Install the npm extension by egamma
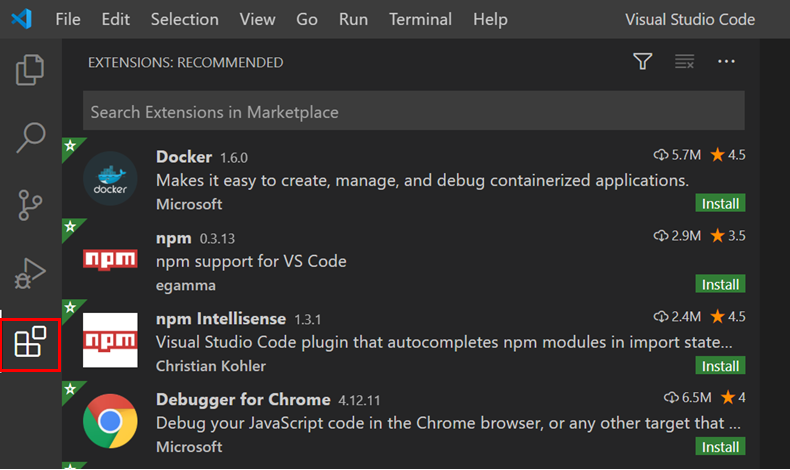 720,284
